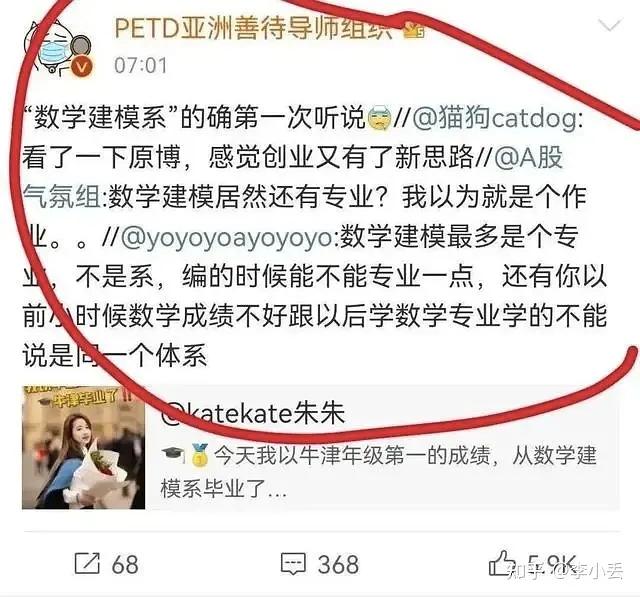The height and width of the screenshot is (597, 640).
Task: Tap the sick-face emoji in post
Action: point(380,119)
